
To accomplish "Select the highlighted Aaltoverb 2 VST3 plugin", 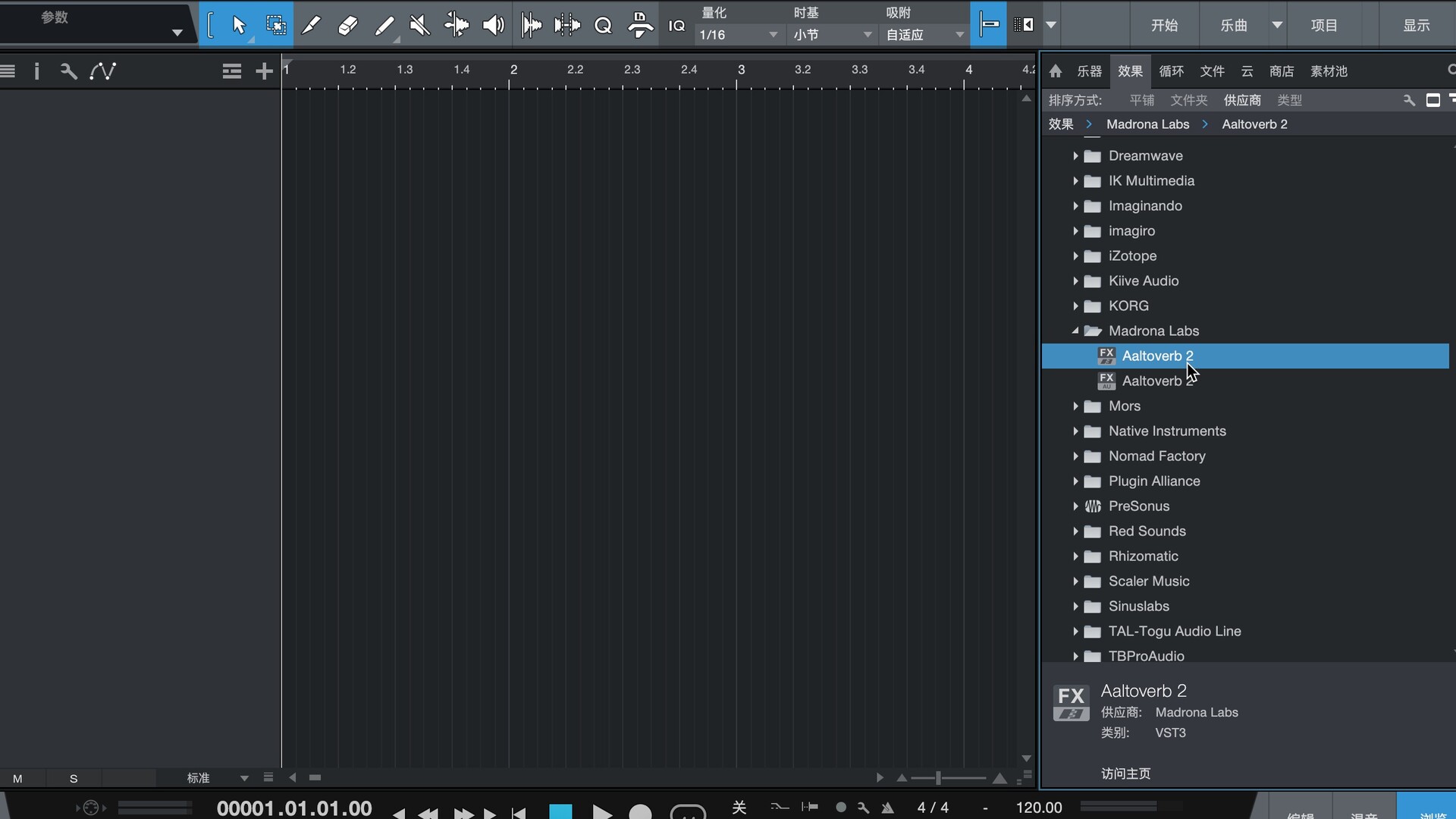I will tap(1245, 356).
